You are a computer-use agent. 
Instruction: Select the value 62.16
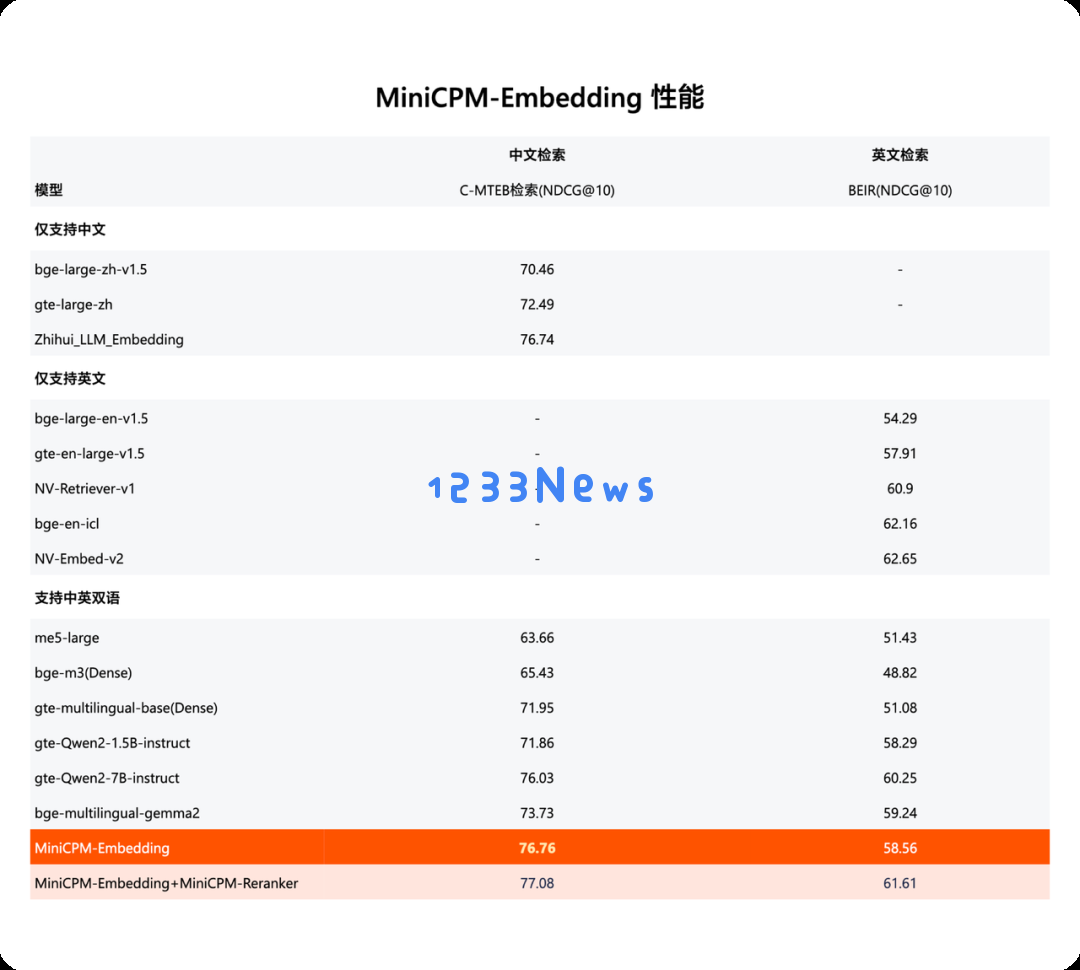coord(900,524)
